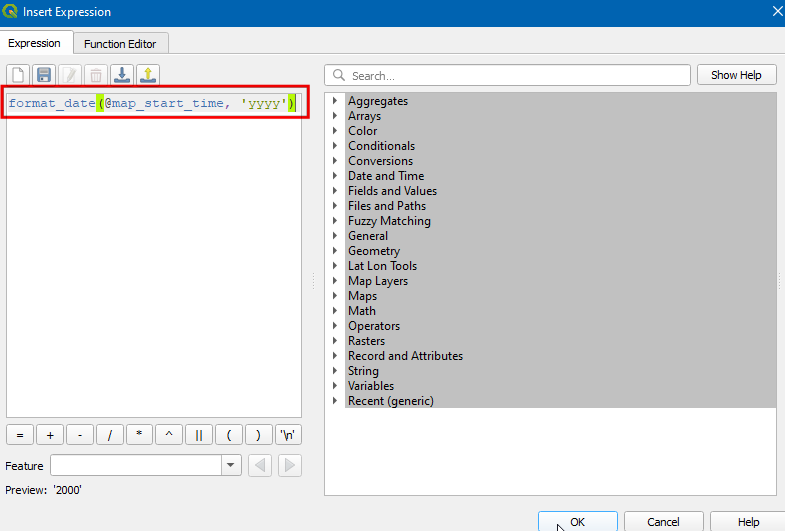Insert the power ^ operator
Screen dimensions: 785x531
(169, 435)
